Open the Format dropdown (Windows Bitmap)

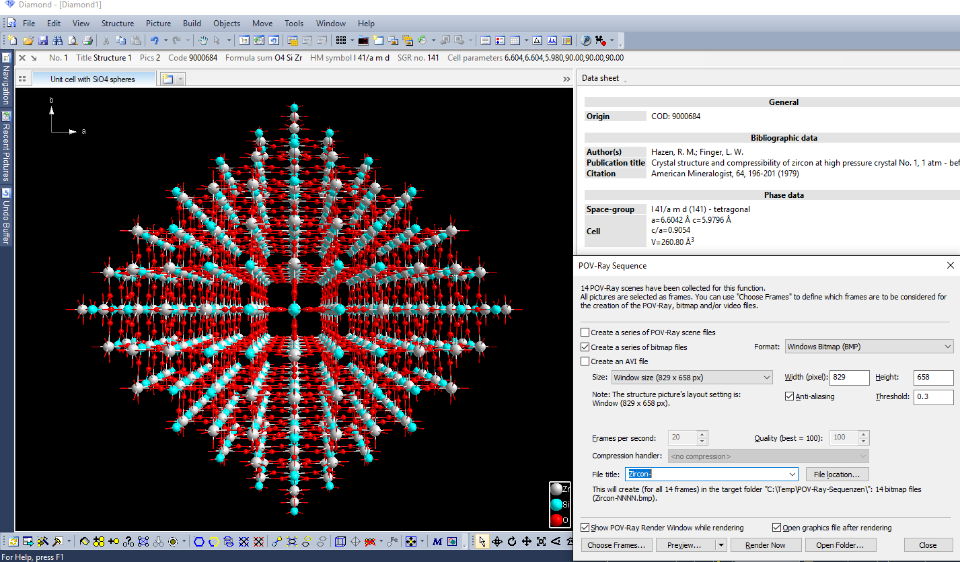868,347
